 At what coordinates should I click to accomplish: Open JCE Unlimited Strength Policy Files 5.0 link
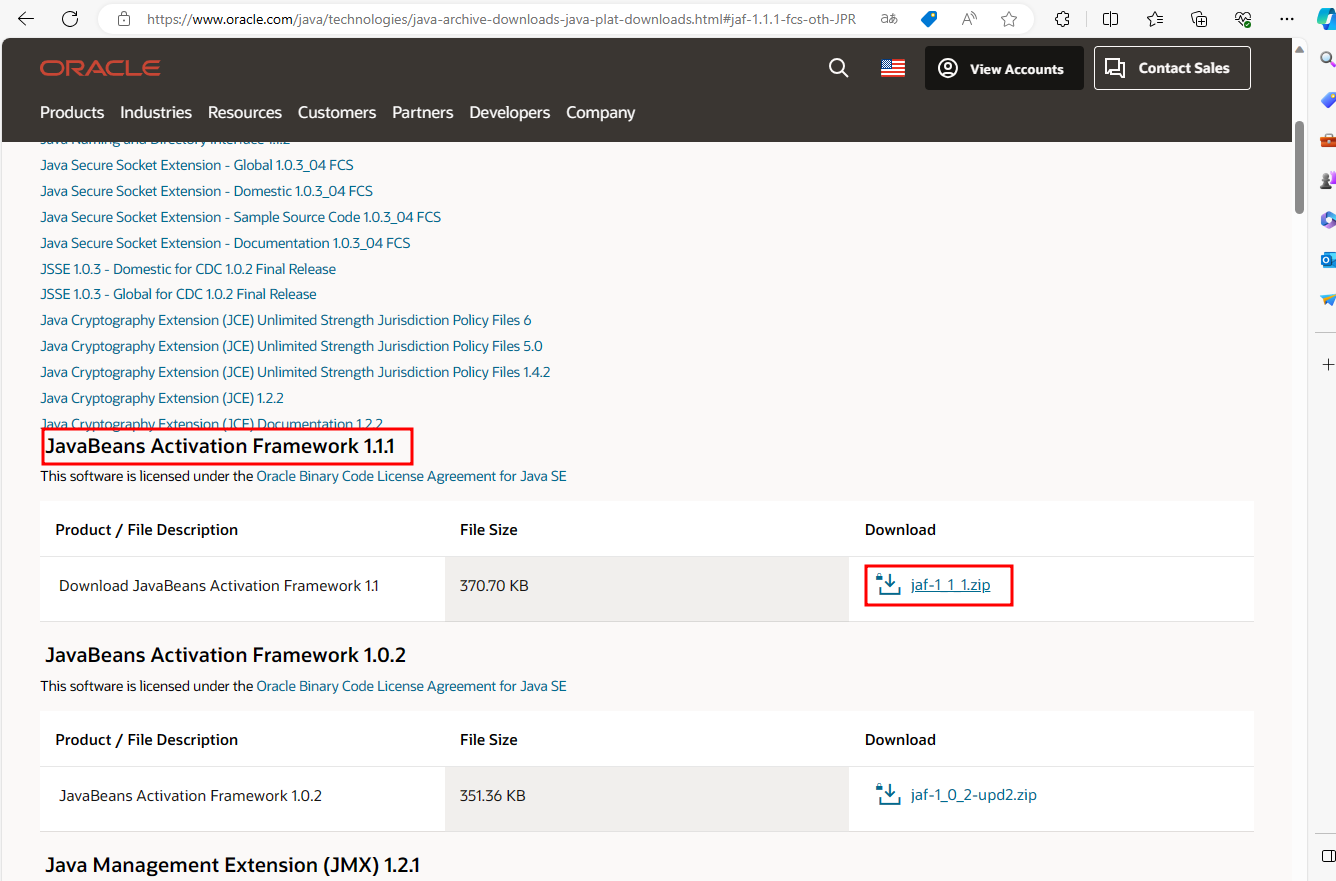click(x=292, y=346)
